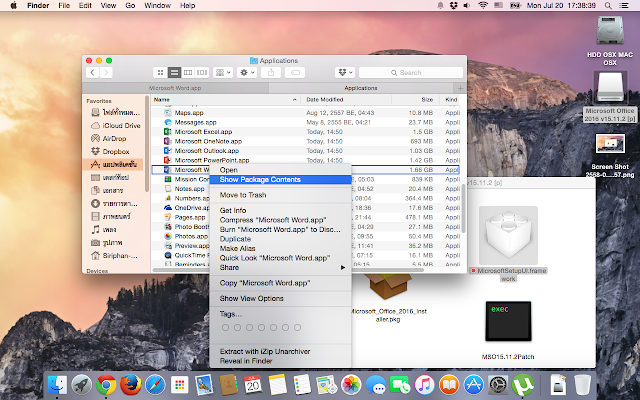640x400 pixels.
Task: Select Microsoft OneNote.app row
Action: 305,141
